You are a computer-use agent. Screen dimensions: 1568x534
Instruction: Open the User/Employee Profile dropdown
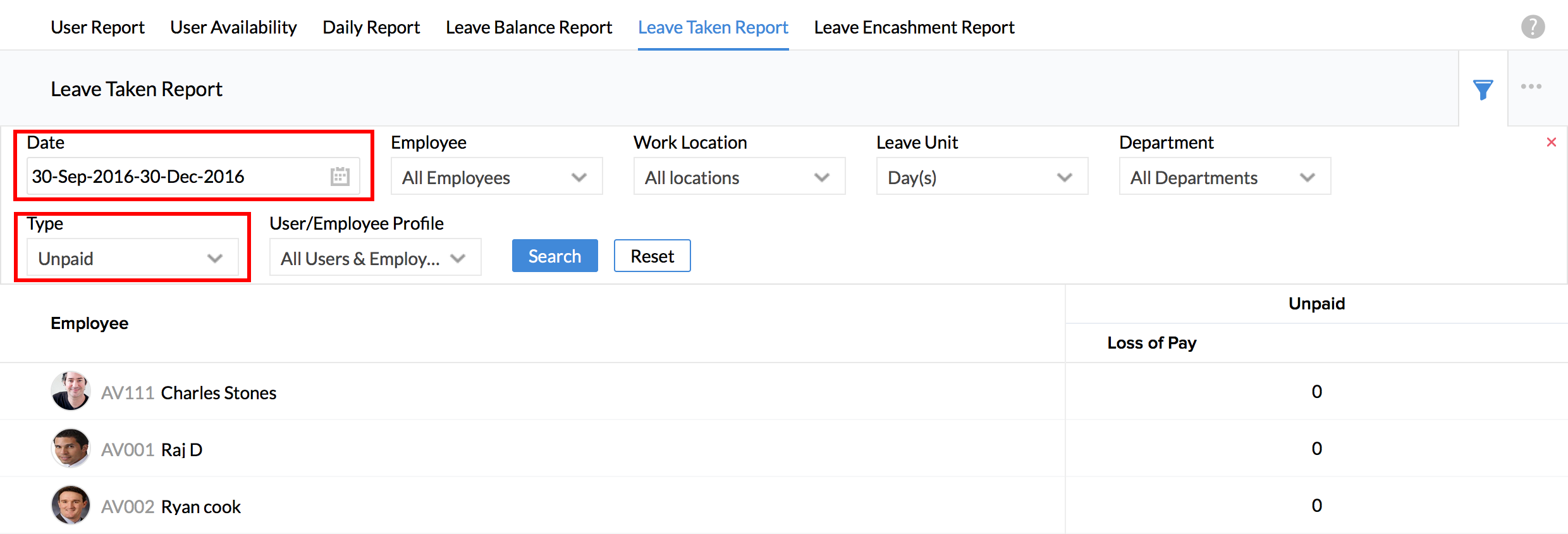click(374, 258)
